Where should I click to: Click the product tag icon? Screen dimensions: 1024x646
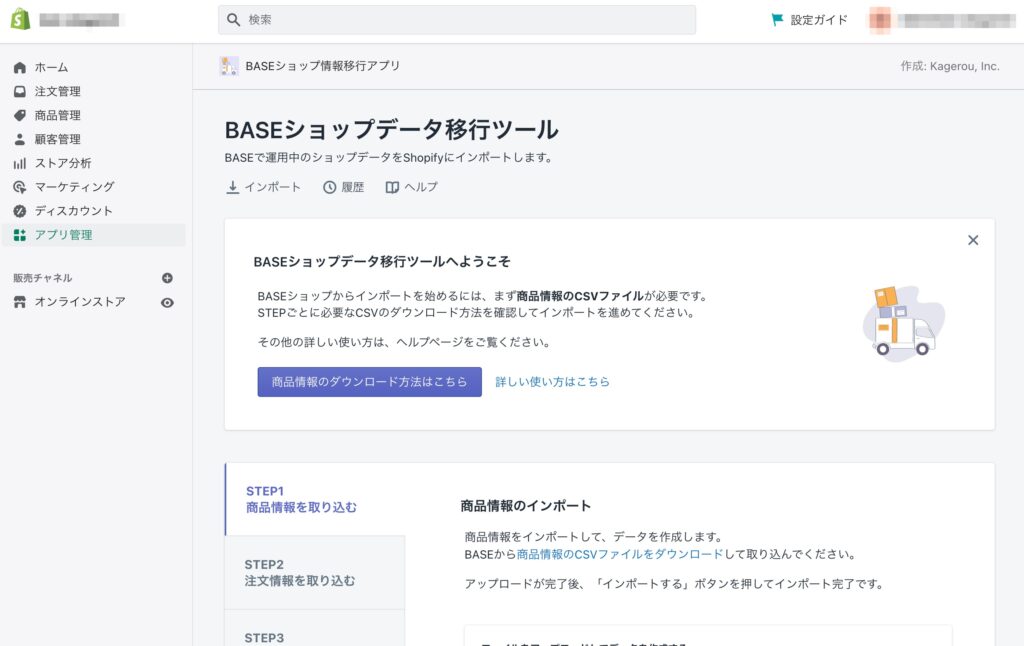click(x=20, y=116)
